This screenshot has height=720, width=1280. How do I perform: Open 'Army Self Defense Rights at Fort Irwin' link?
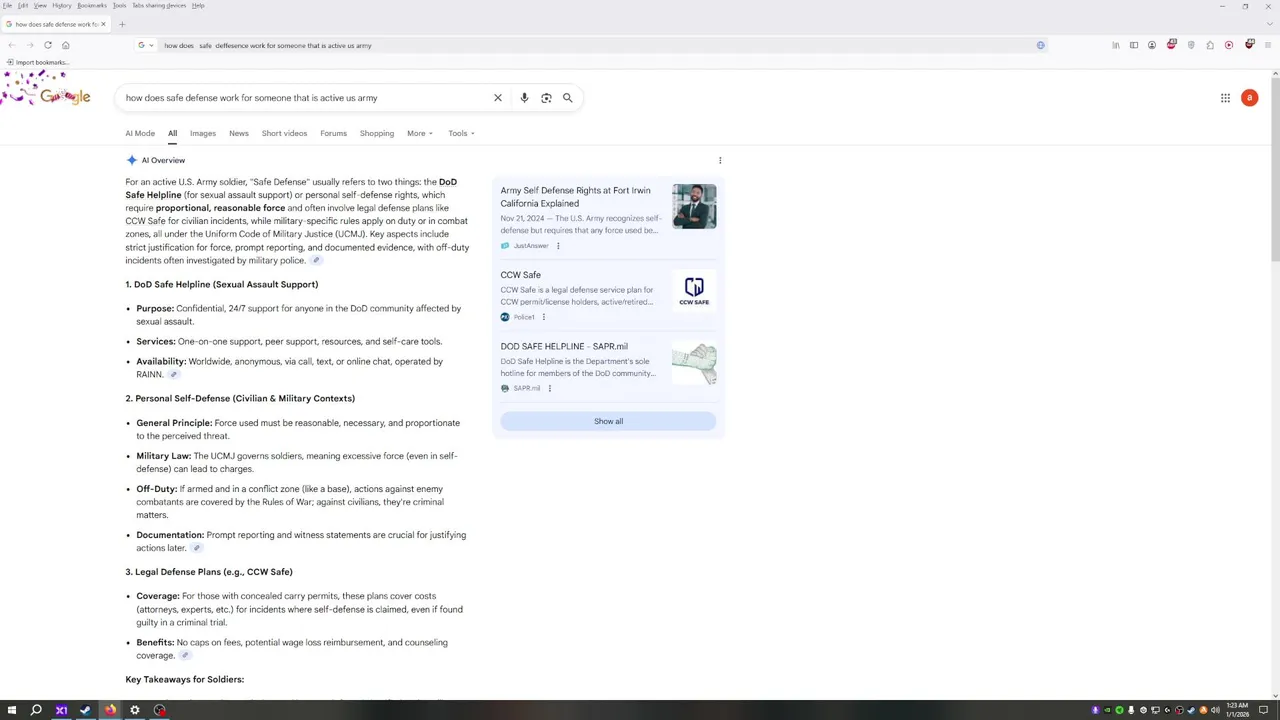point(575,197)
